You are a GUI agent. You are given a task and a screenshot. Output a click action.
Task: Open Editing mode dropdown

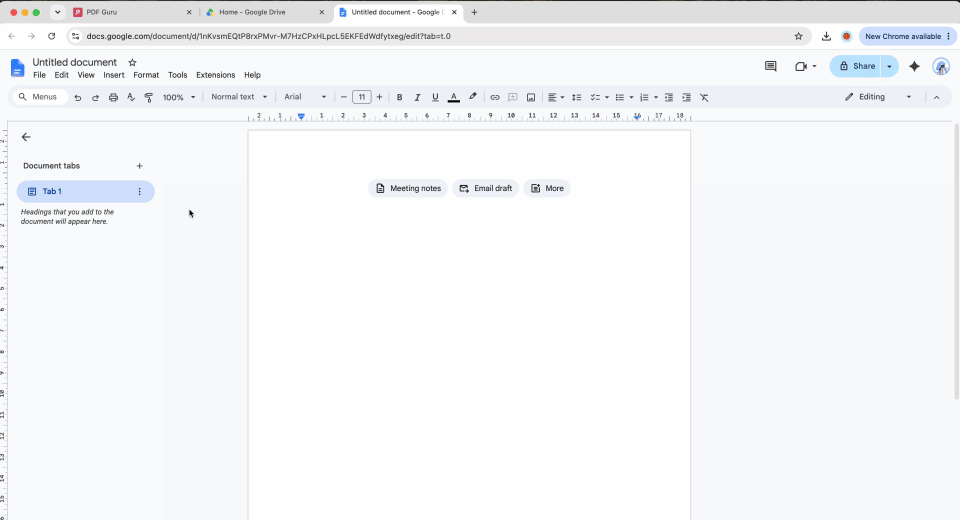[878, 97]
